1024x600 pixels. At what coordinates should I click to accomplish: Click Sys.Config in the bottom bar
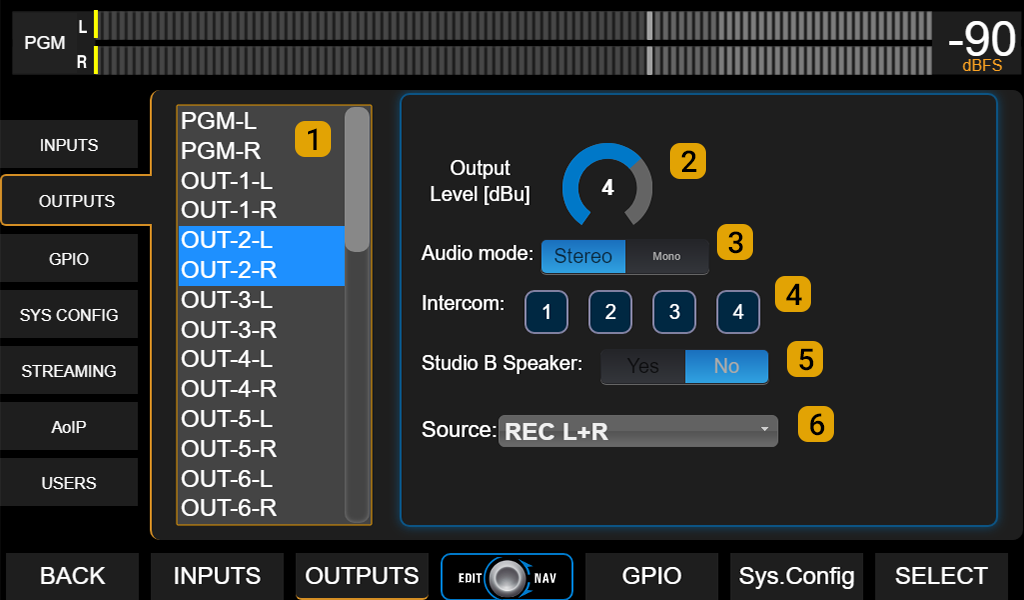coord(796,576)
